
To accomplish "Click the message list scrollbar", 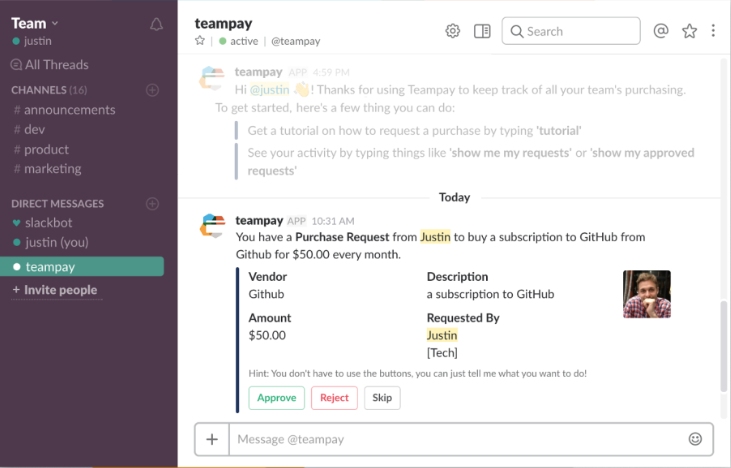I will coord(724,346).
